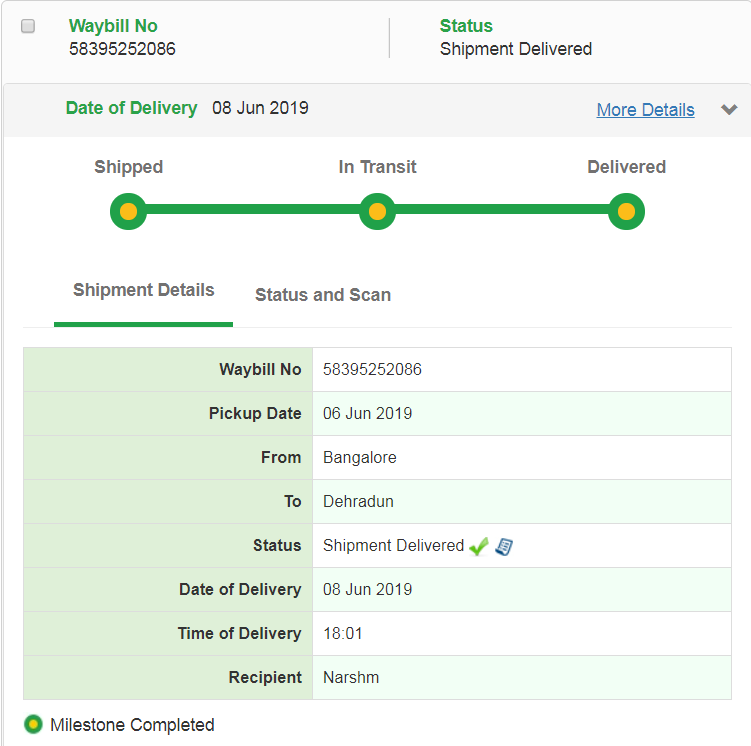Click the recipient name Narshm
Image resolution: width=751 pixels, height=746 pixels.
(351, 678)
